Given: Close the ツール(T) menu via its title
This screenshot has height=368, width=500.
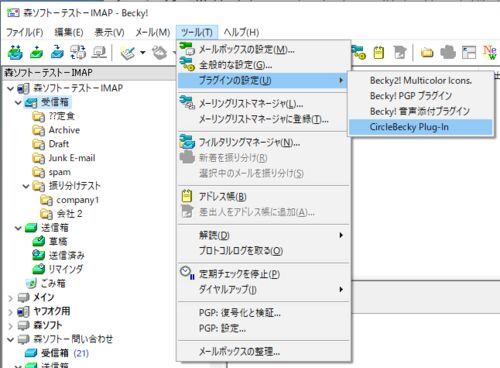Looking at the screenshot, I should tap(197, 32).
